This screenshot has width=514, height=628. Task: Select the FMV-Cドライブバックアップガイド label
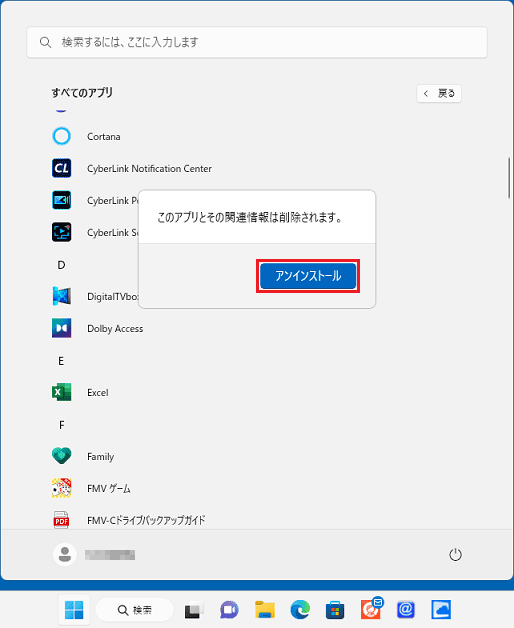(x=146, y=520)
